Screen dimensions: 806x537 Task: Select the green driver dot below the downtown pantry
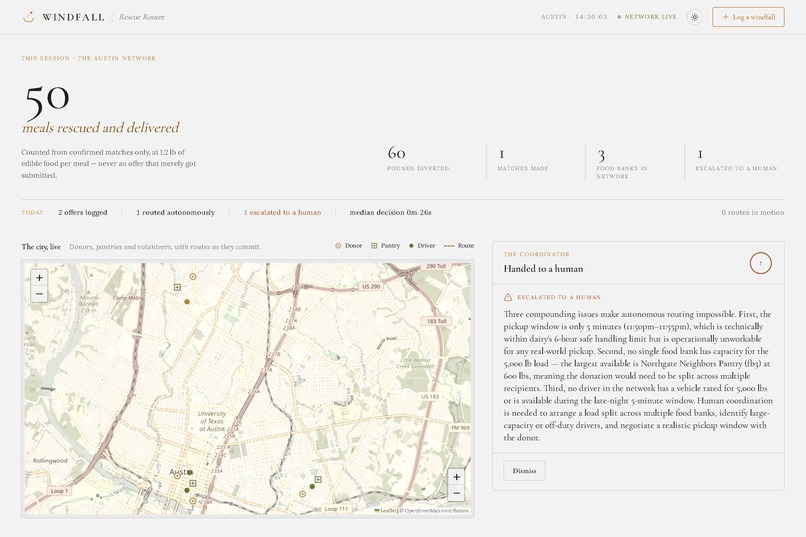pos(187,490)
